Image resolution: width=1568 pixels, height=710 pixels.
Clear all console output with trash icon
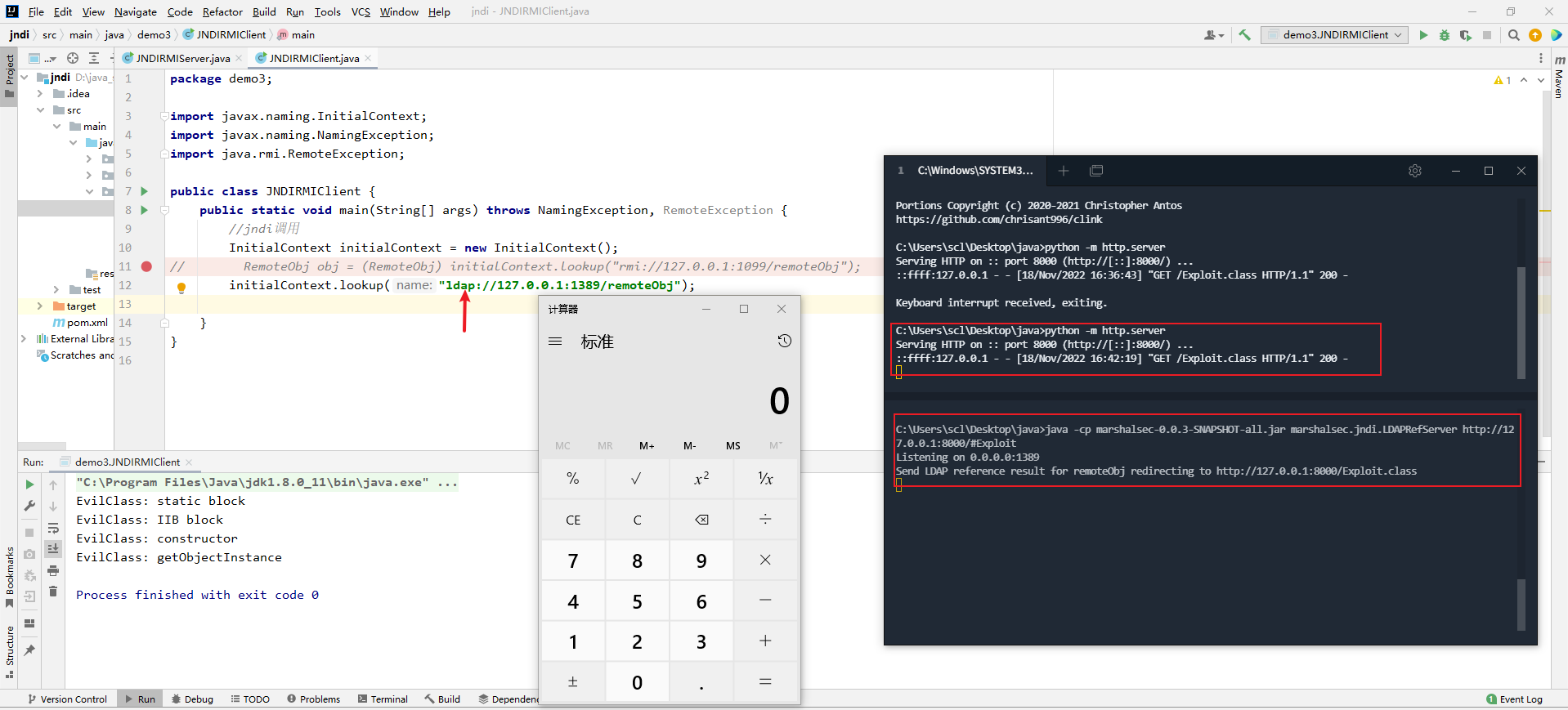click(x=53, y=592)
